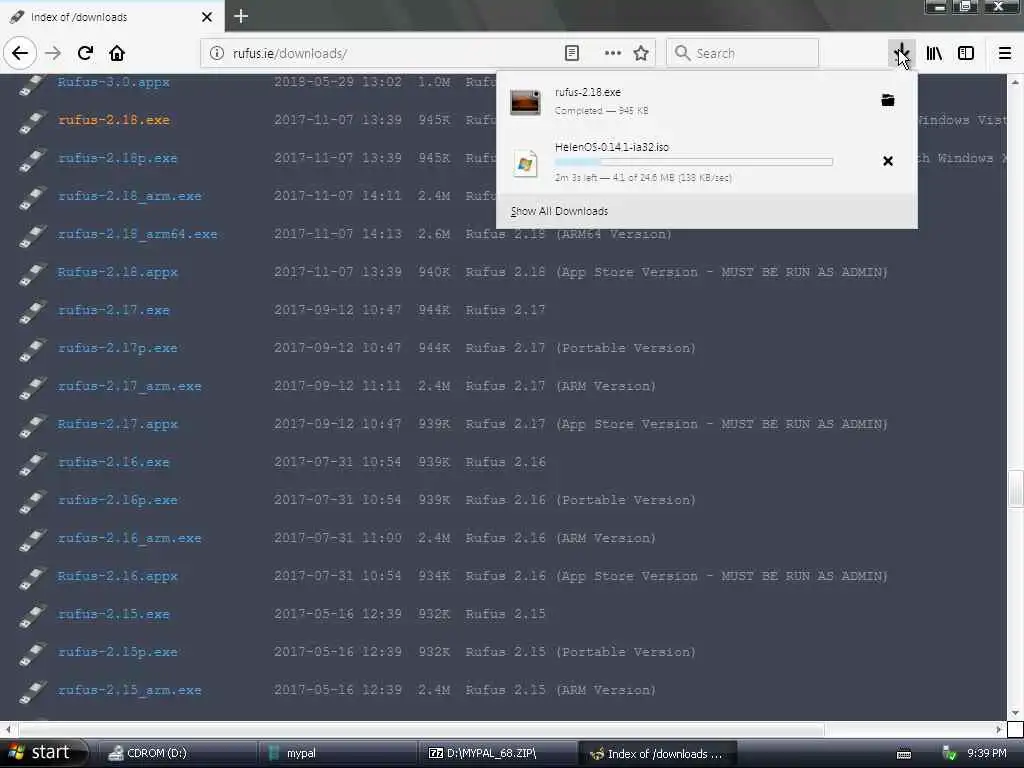
Task: Click horizontal scrollbar right arrow
Action: click(x=999, y=729)
